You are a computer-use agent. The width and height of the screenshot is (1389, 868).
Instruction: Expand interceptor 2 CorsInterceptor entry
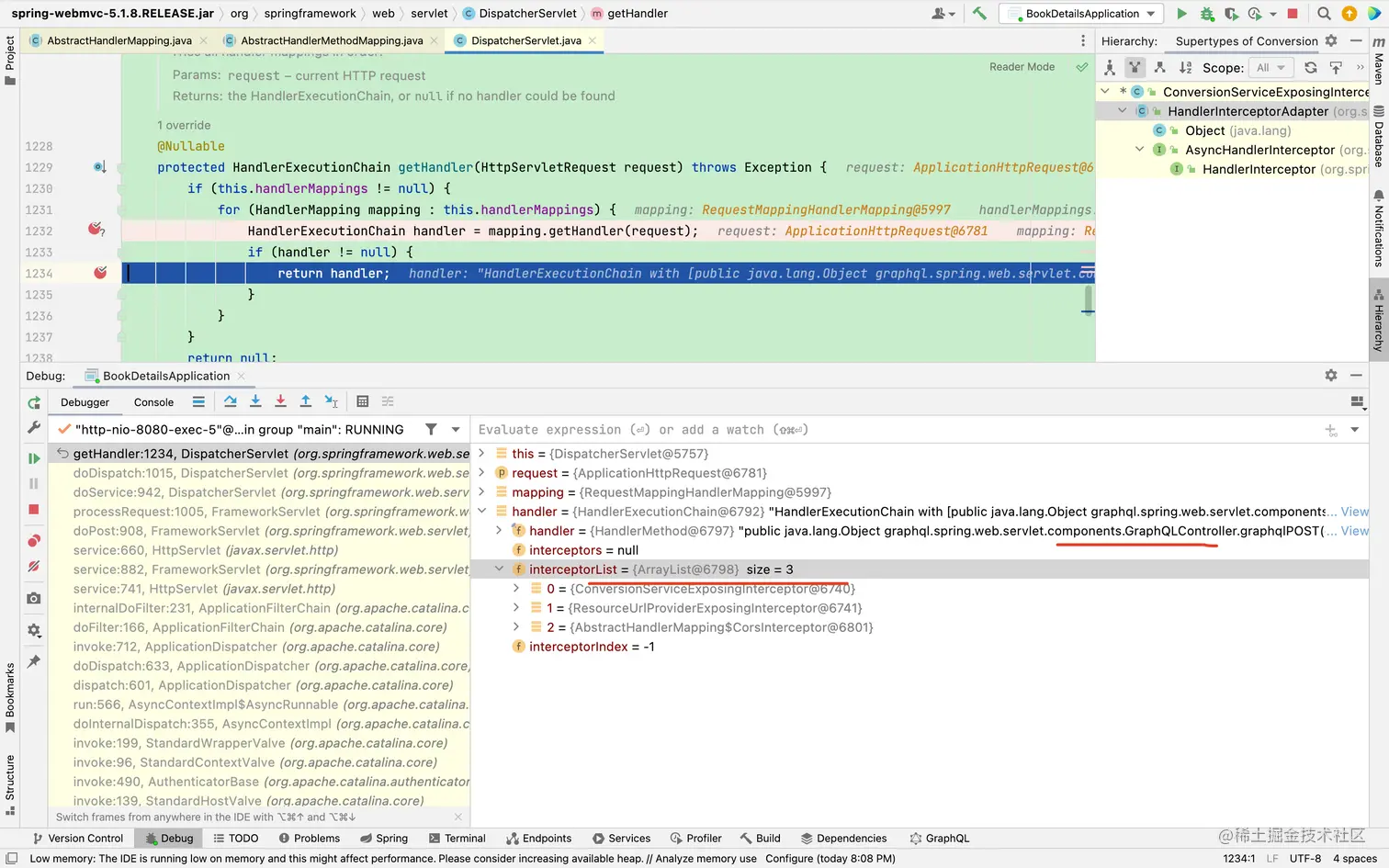516,627
